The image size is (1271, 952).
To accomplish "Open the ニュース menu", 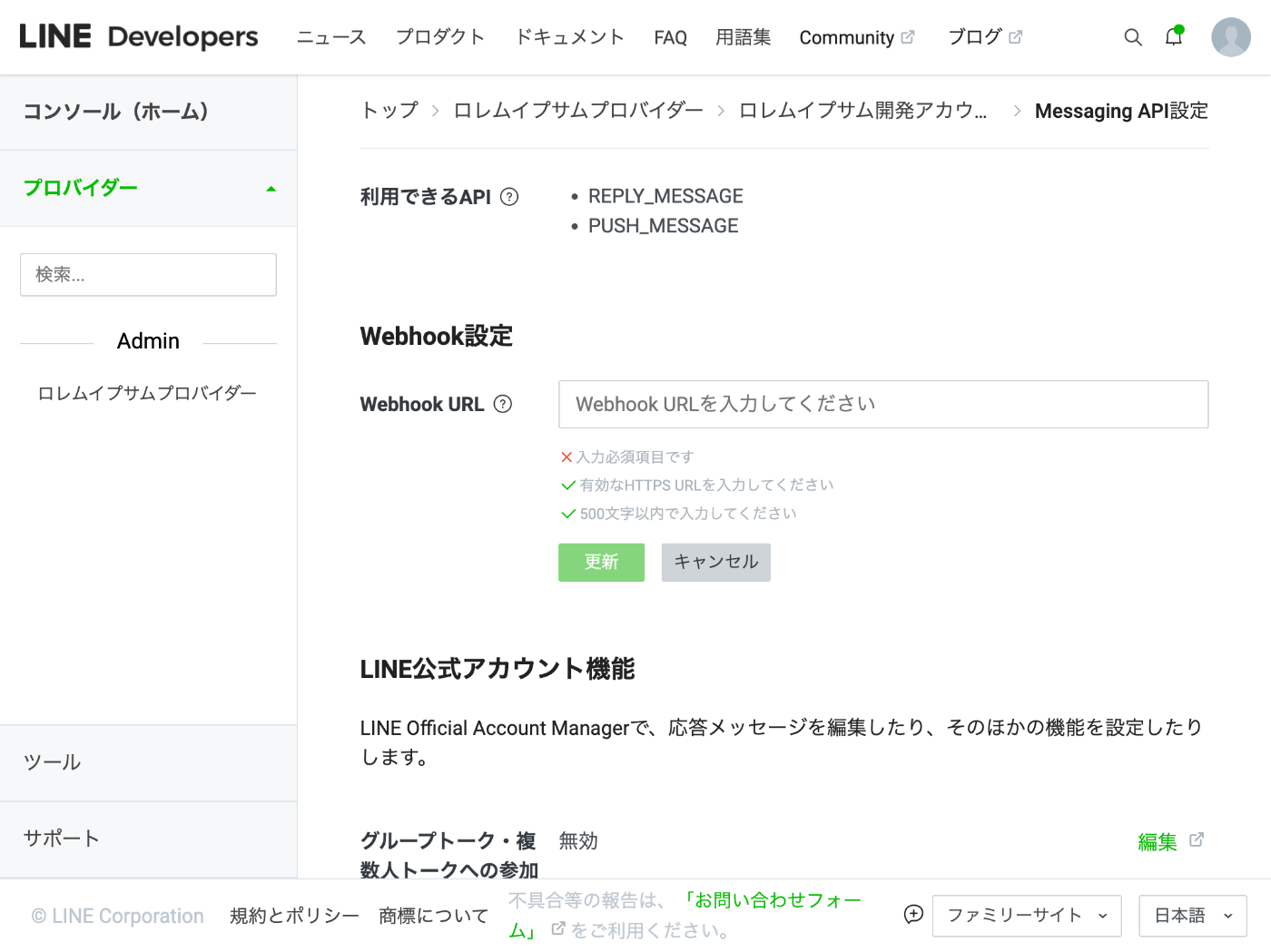I will (x=331, y=37).
